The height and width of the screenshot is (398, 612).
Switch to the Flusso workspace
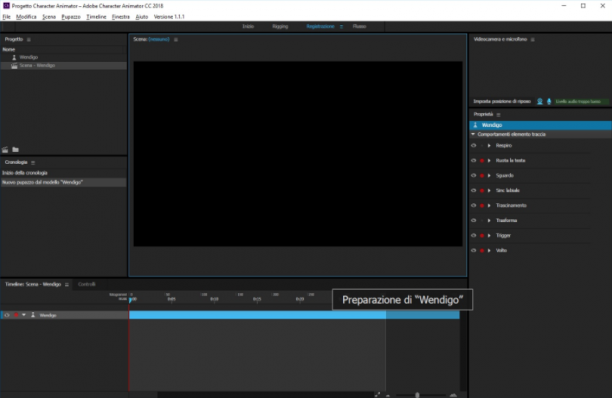359,27
